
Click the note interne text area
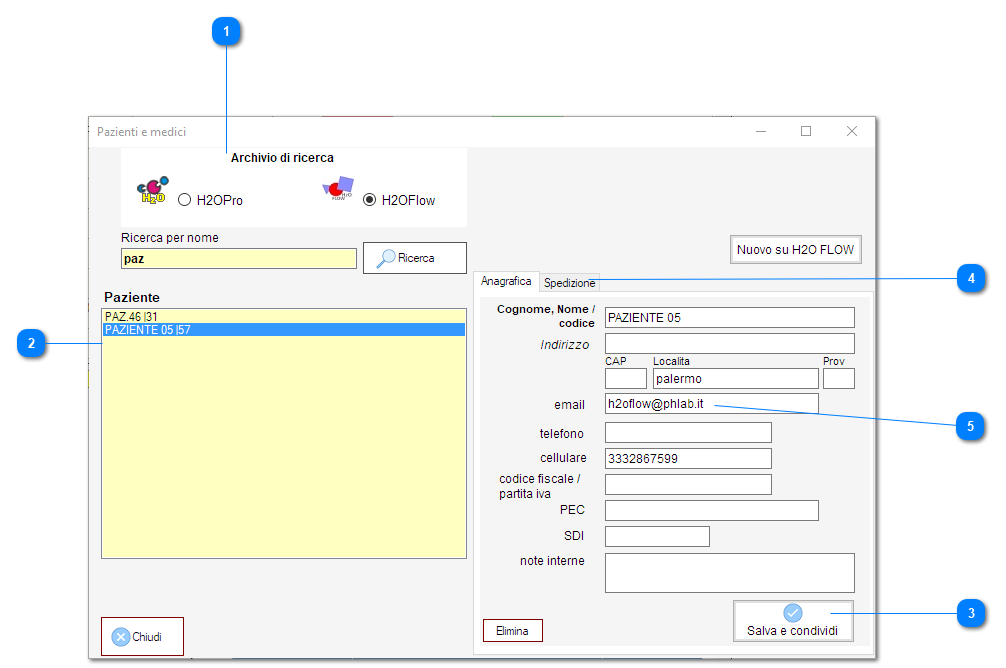729,572
